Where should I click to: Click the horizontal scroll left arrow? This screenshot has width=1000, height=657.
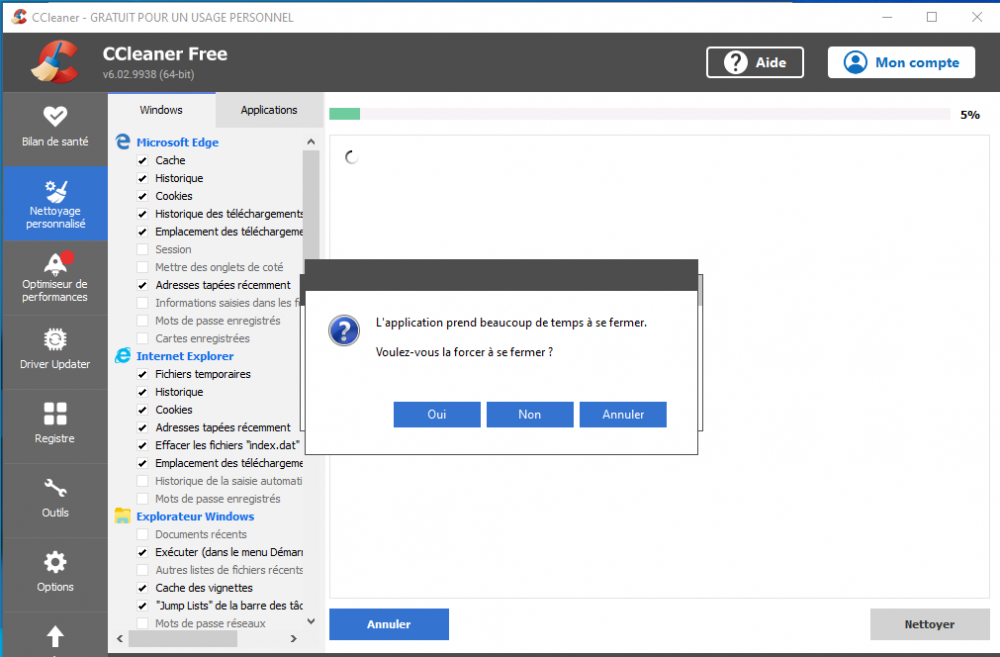(120, 639)
